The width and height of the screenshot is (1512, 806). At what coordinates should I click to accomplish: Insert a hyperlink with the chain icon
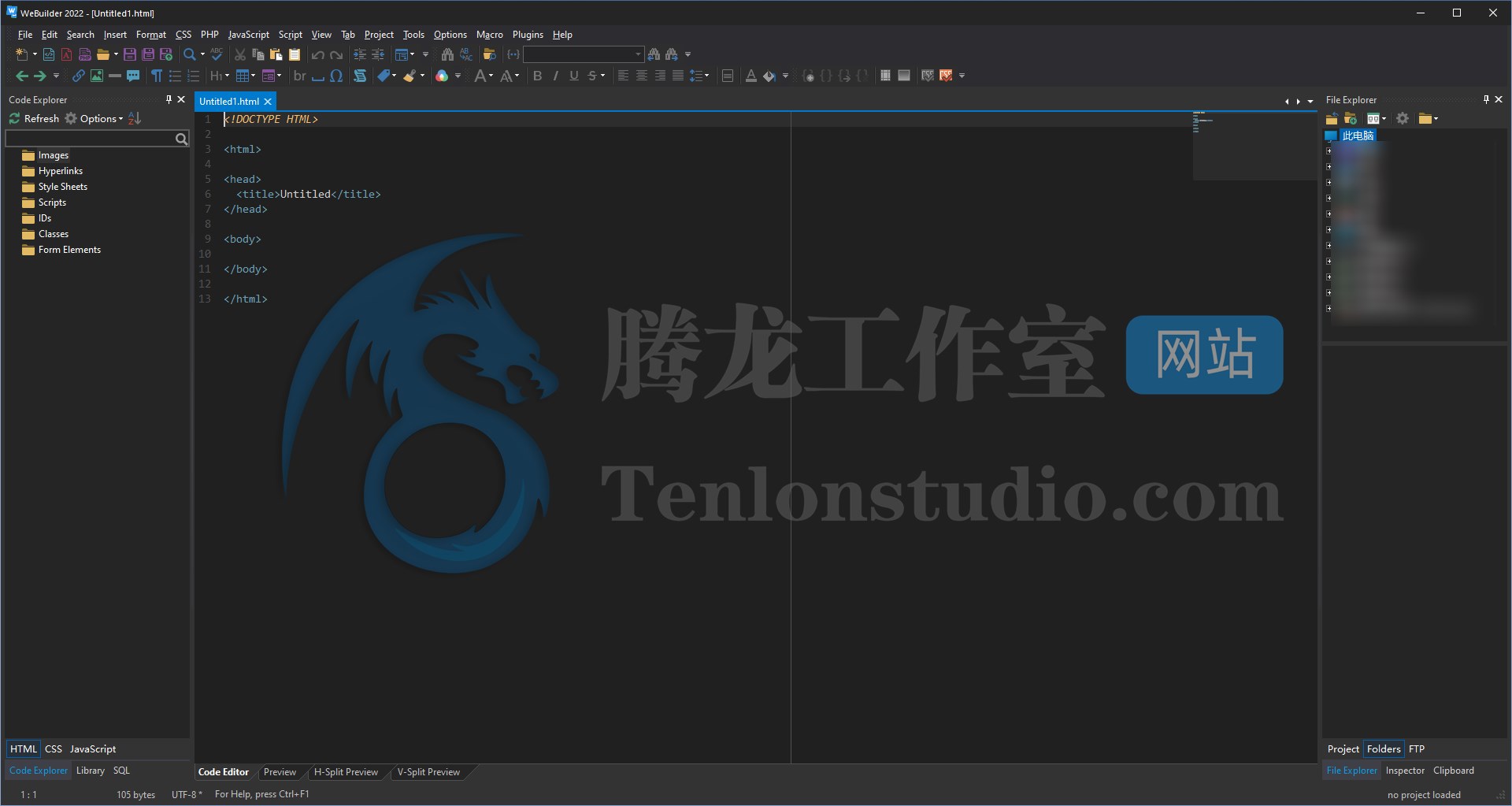click(79, 76)
